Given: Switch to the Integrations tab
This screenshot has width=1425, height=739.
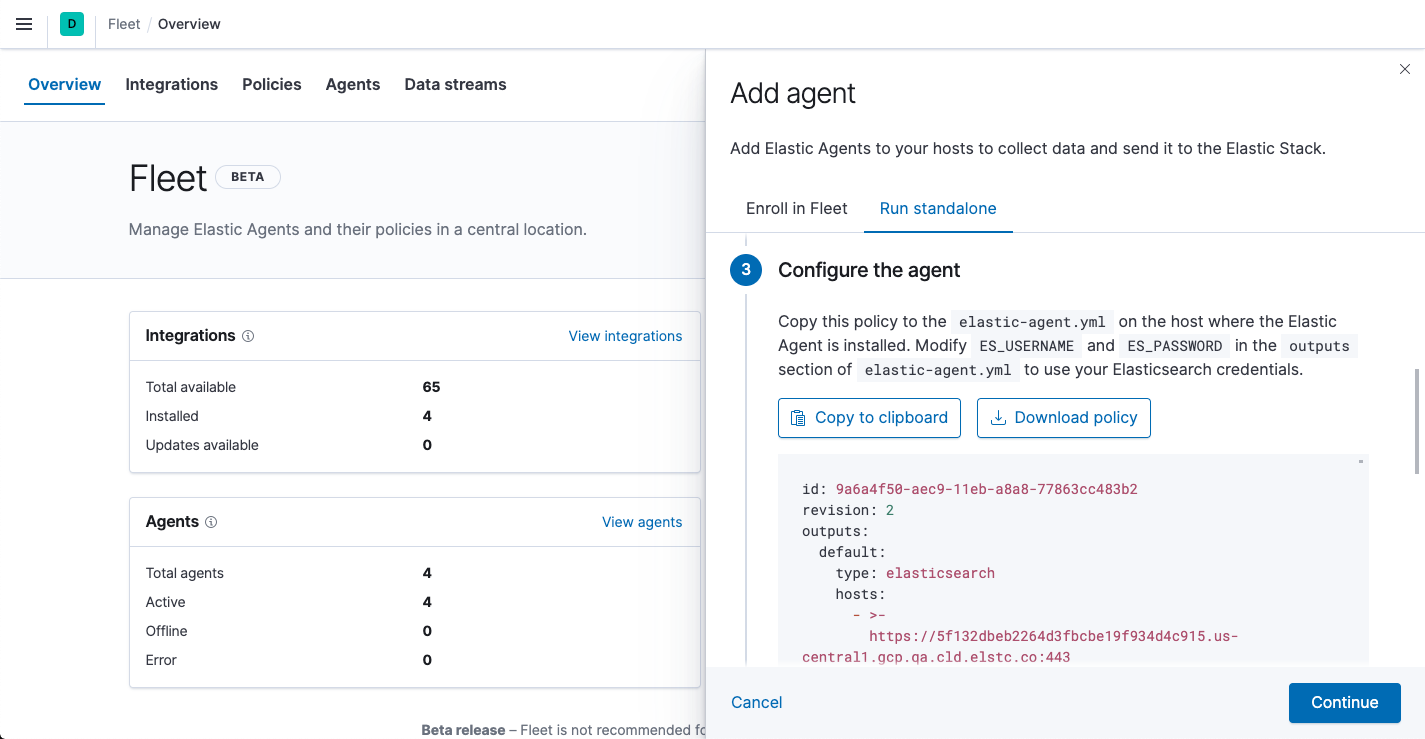Looking at the screenshot, I should click(x=171, y=84).
